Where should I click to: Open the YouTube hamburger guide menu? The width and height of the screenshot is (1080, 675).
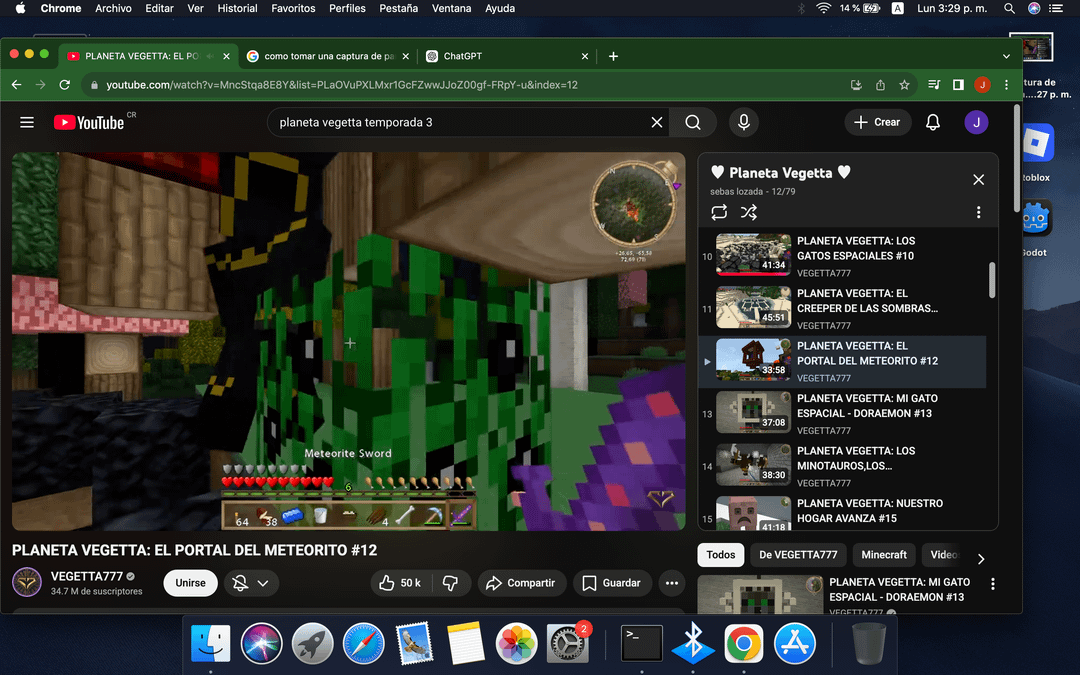(27, 122)
